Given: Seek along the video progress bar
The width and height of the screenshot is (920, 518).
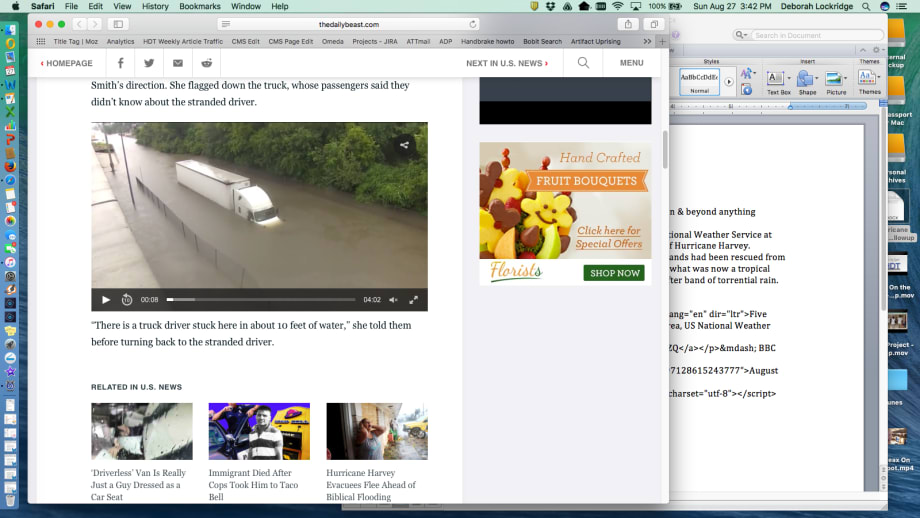Looking at the screenshot, I should (261, 300).
